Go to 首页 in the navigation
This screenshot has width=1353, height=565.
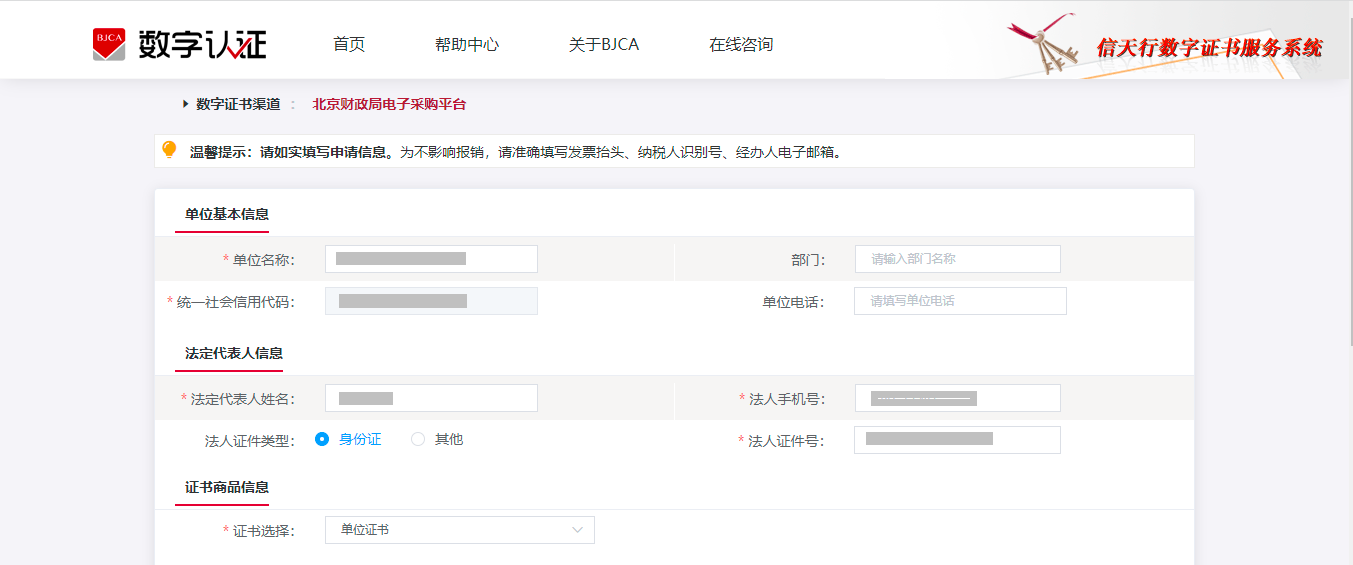click(x=349, y=45)
